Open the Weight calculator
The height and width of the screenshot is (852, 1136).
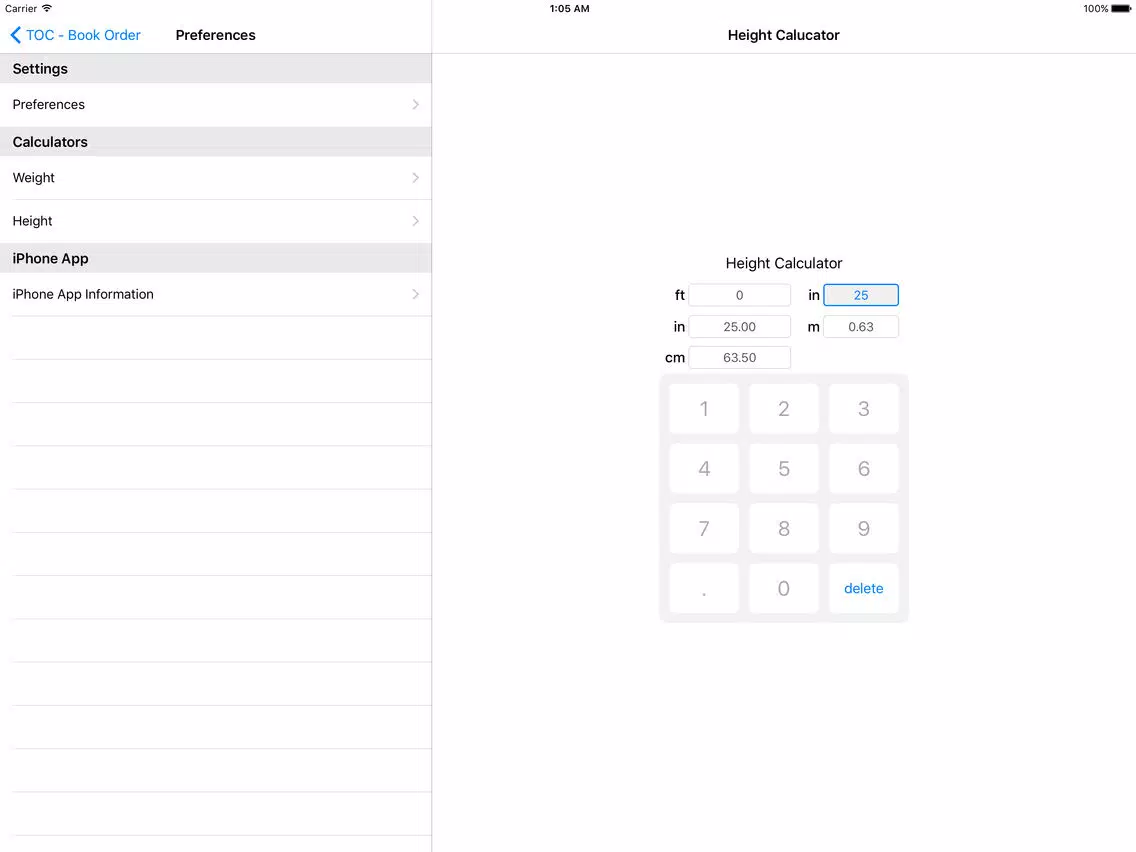pyautogui.click(x=216, y=178)
